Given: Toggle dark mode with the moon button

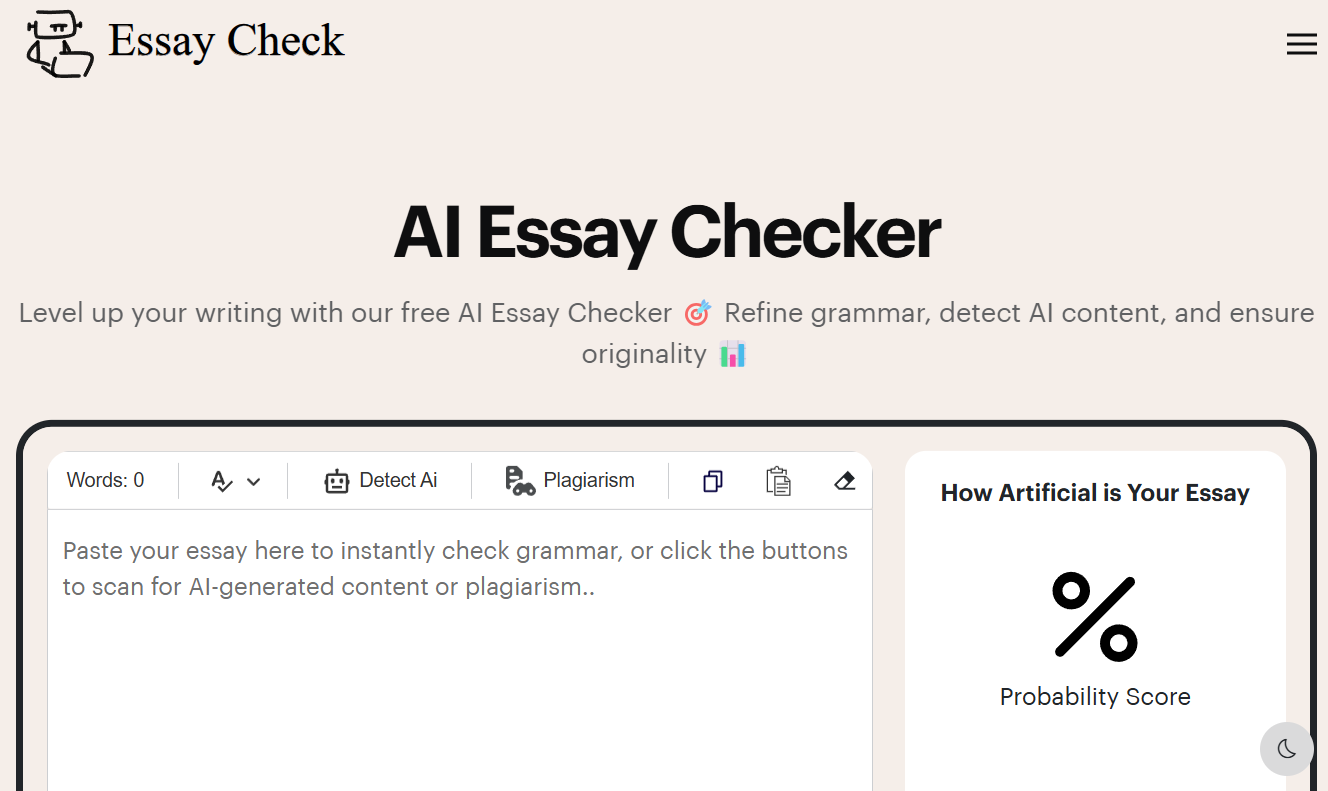Looking at the screenshot, I should pos(1286,749).
